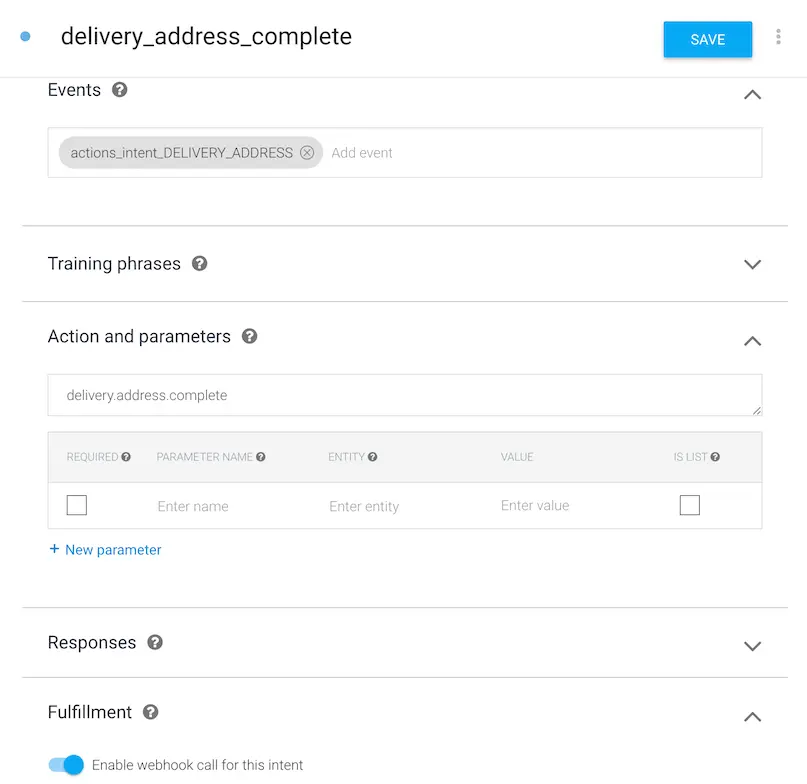Click the help icon beside ENTITY column

[x=373, y=457]
